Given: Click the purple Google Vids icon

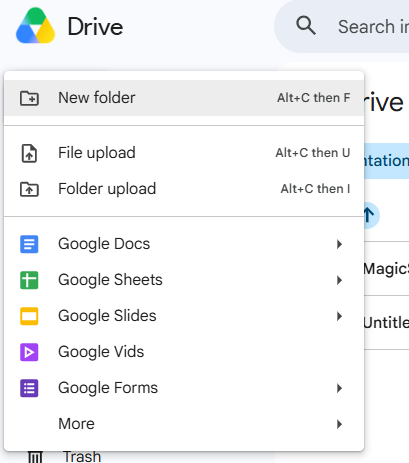Looking at the screenshot, I should click(x=29, y=352).
